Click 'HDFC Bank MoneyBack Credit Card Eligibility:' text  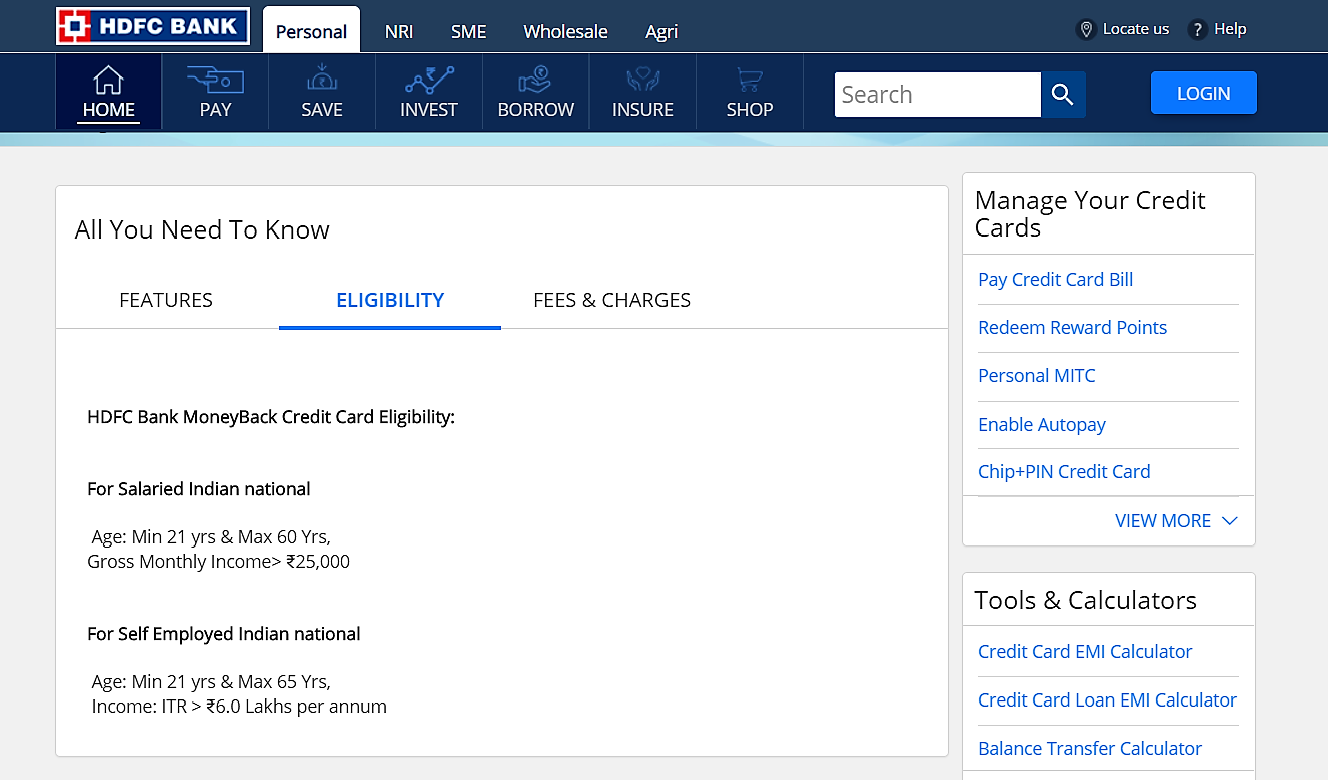(271, 417)
